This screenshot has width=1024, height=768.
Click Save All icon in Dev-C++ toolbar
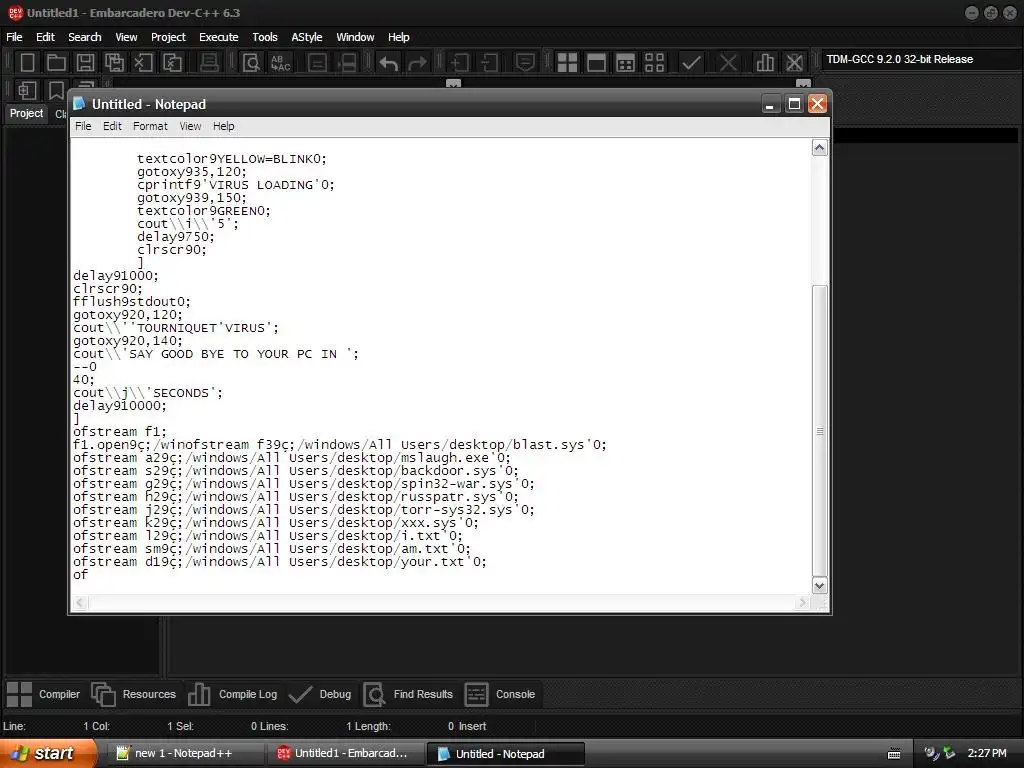(x=114, y=63)
